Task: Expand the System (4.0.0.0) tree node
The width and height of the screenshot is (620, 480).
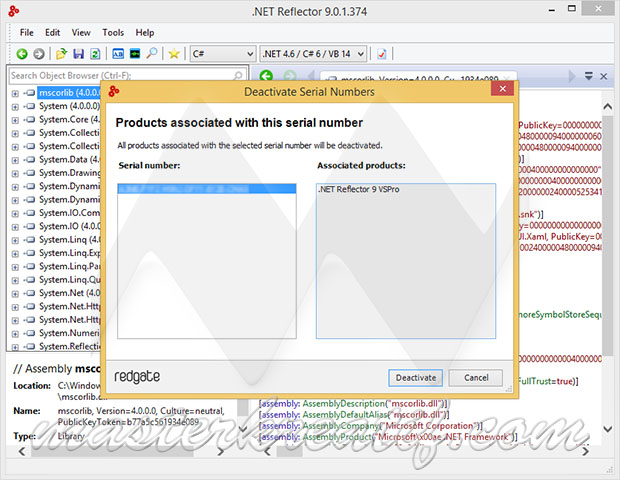Action: 15,107
